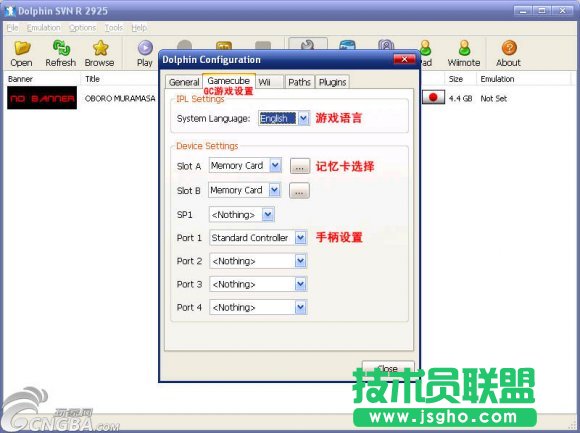Open the Emulation menu
The height and width of the screenshot is (433, 580).
(x=44, y=28)
